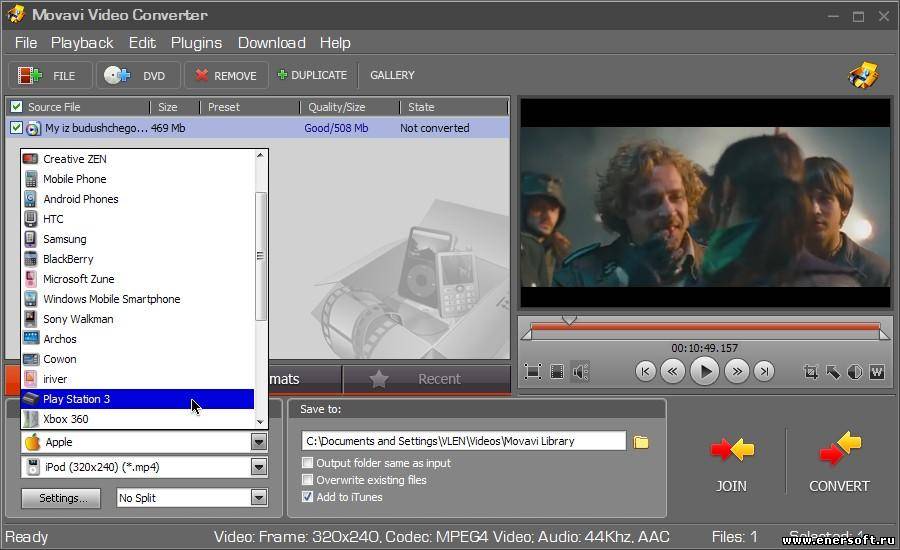Click the playhead marker on timeline
This screenshot has width=900, height=550.
point(569,320)
